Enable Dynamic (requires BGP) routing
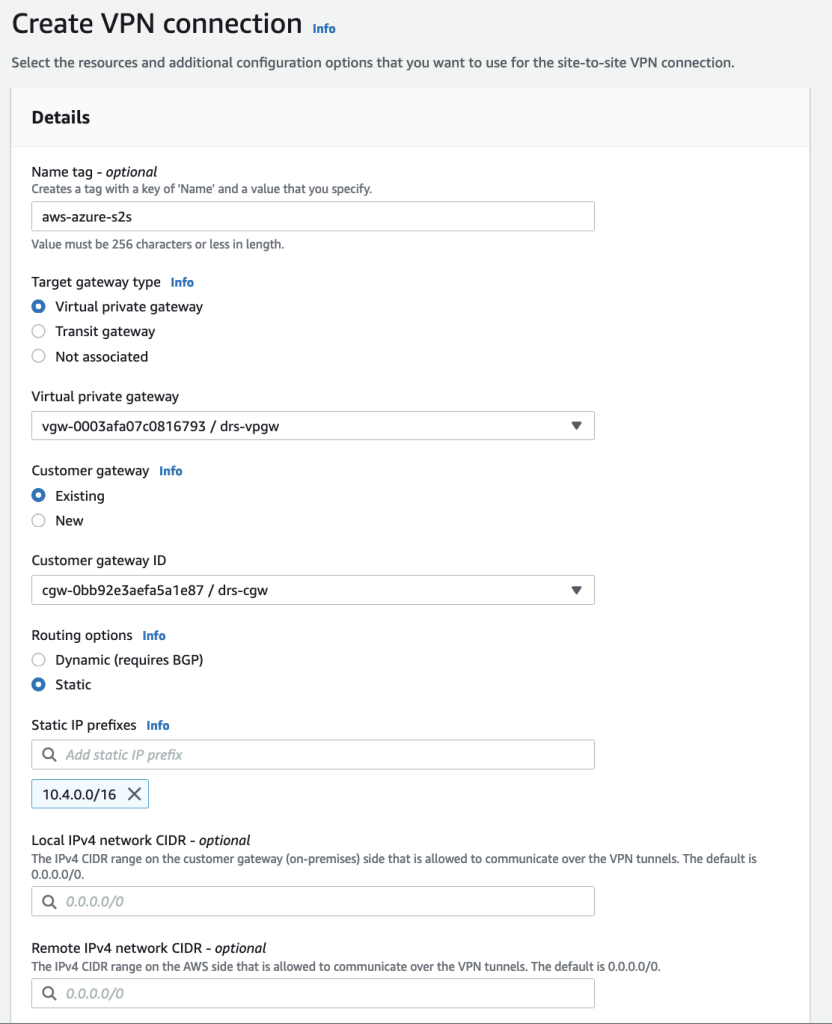This screenshot has width=832, height=1024. [38, 660]
